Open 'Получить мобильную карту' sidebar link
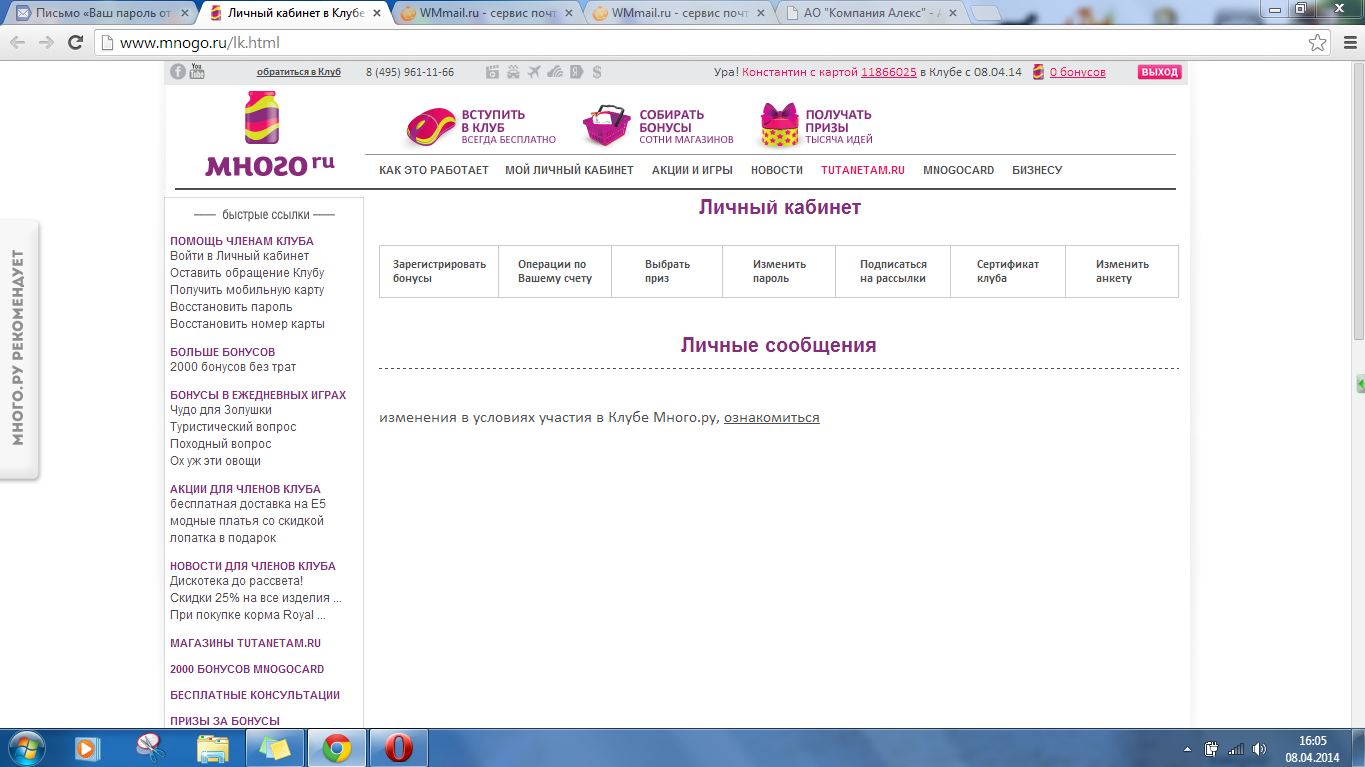The height and width of the screenshot is (767, 1365). point(247,290)
